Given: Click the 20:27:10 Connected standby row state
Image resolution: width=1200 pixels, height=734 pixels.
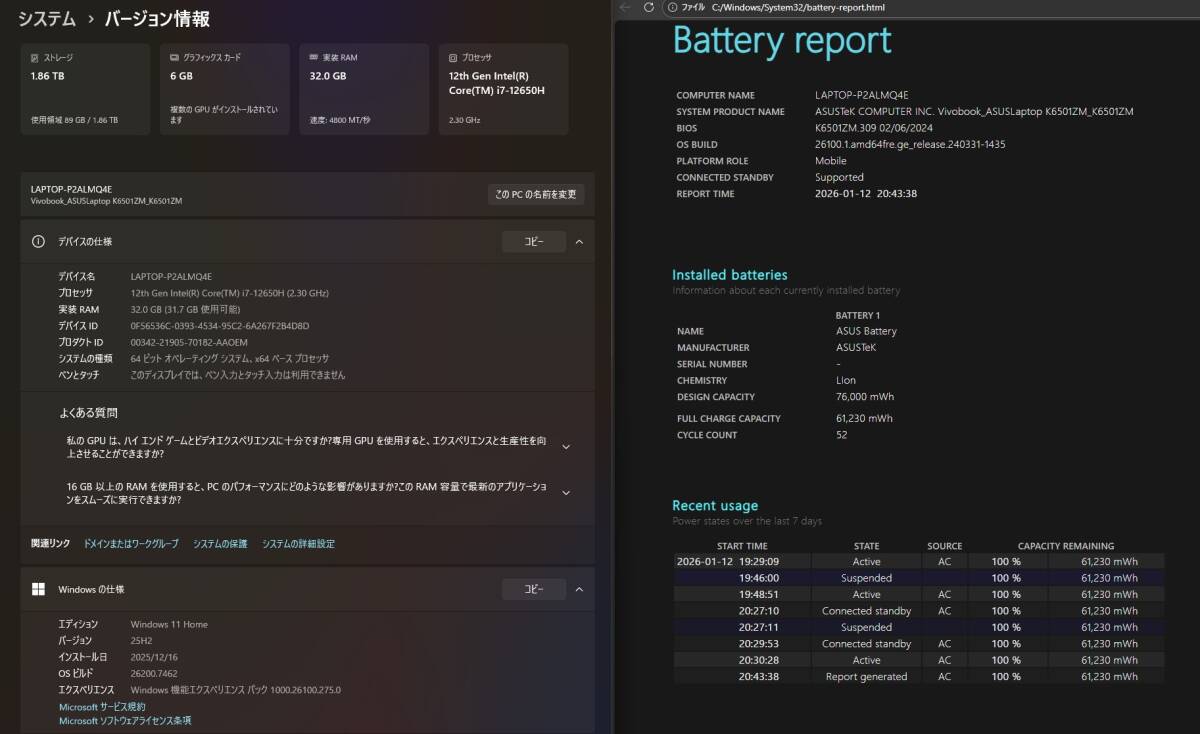Looking at the screenshot, I should 866,611.
